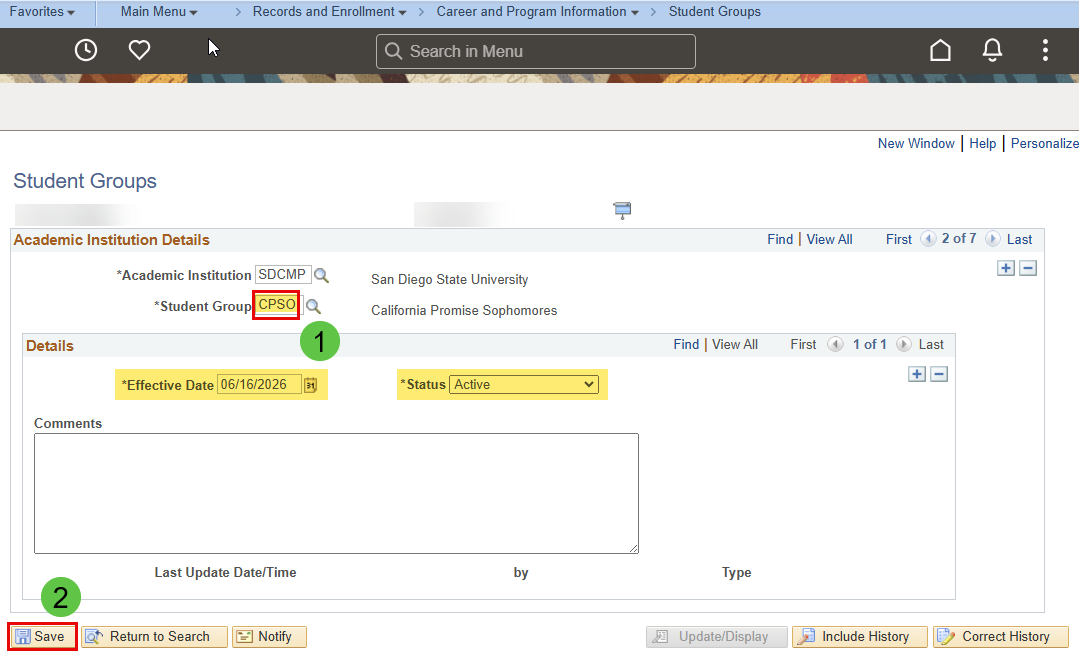Screen dimensions: 1079x665
Task: Click the Effective Date input field
Action: pyautogui.click(x=259, y=385)
